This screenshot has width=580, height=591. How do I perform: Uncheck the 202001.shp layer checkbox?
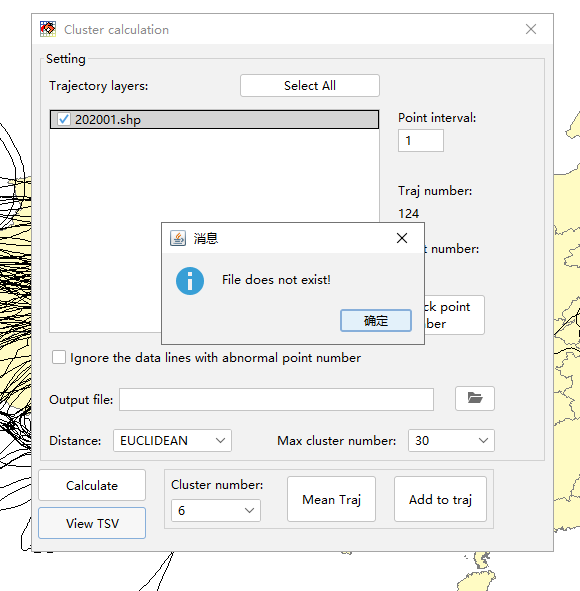(x=63, y=119)
